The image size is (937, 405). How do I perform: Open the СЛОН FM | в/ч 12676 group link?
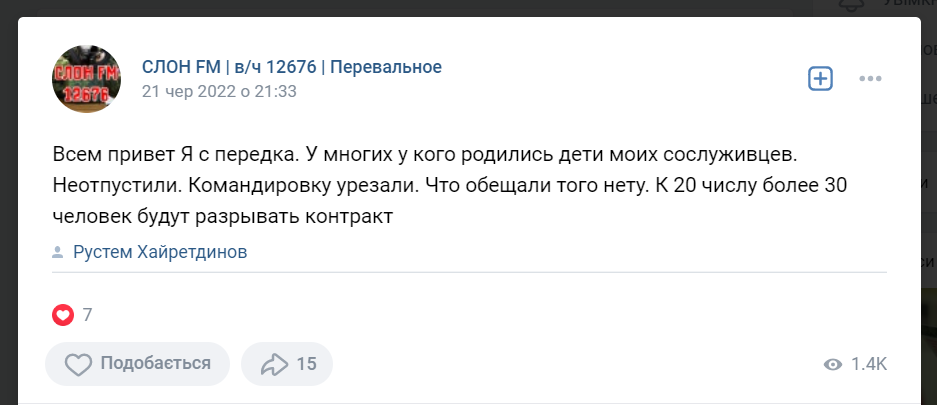coord(291,67)
